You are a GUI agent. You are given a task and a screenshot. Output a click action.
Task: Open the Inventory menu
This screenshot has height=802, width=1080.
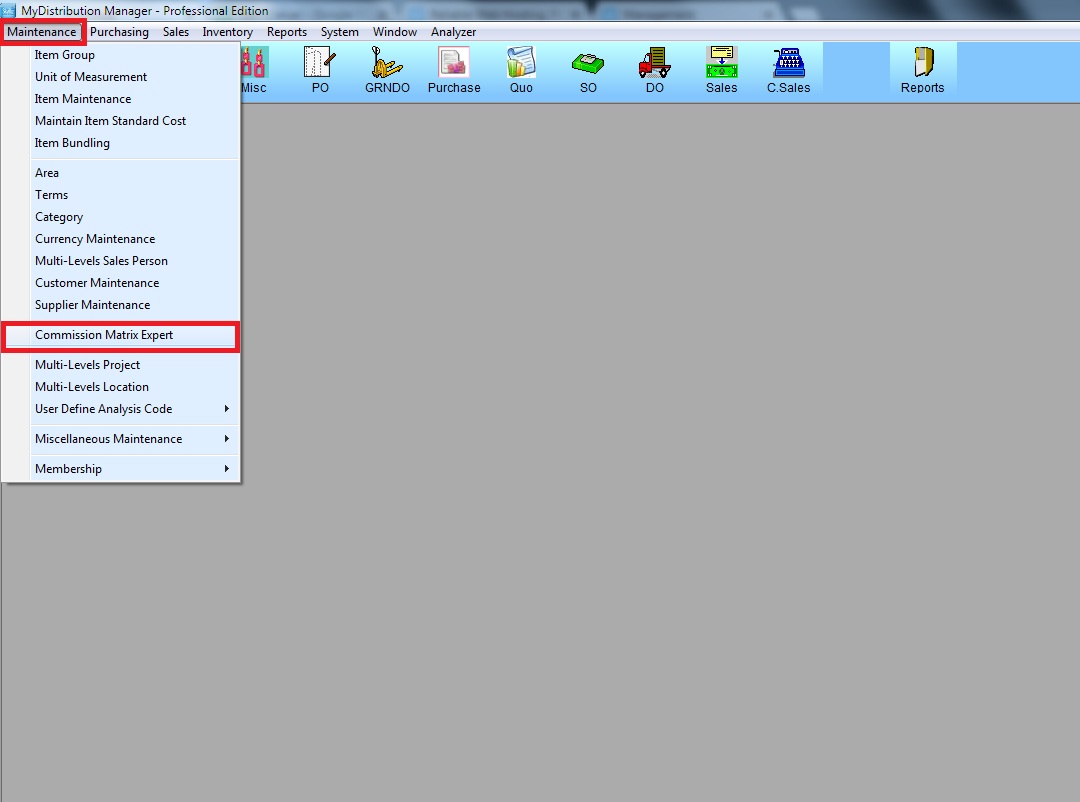tap(227, 32)
